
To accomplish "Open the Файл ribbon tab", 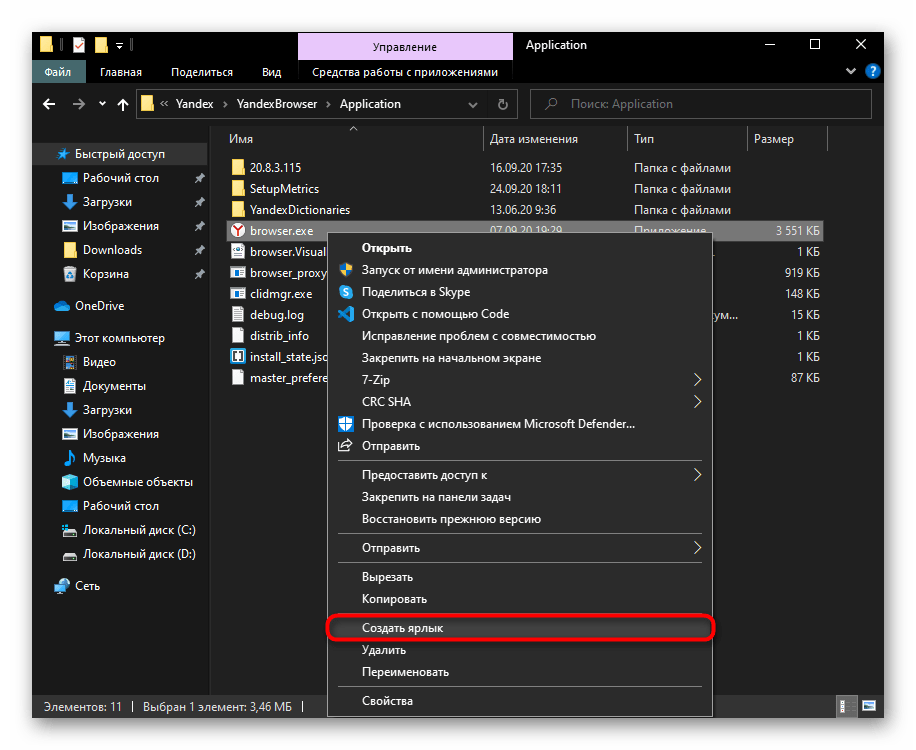I will [58, 72].
